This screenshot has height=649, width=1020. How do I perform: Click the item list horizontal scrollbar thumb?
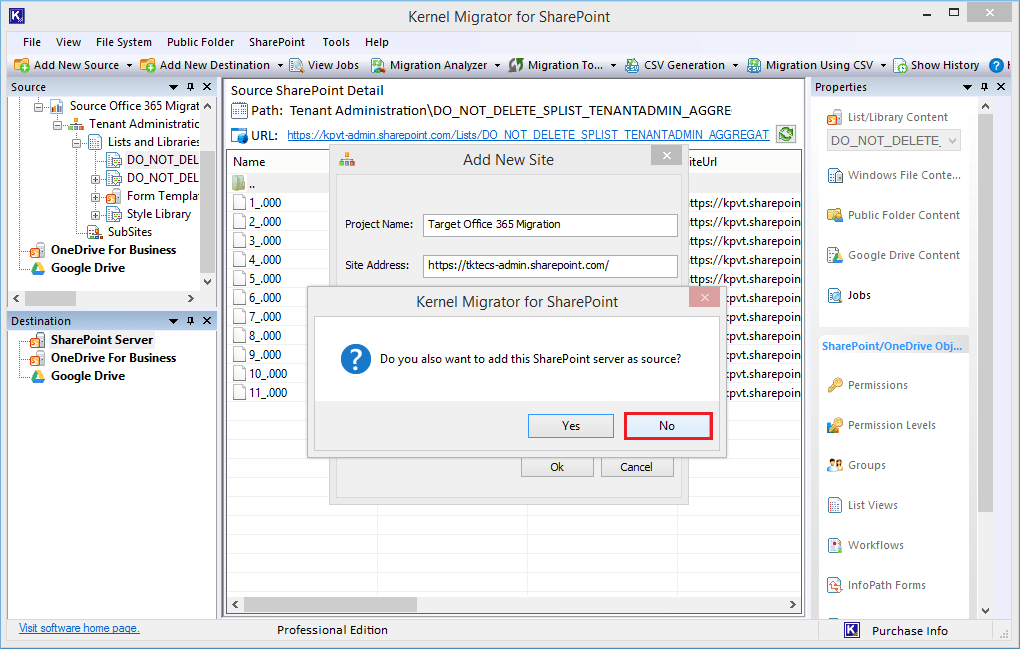point(330,604)
